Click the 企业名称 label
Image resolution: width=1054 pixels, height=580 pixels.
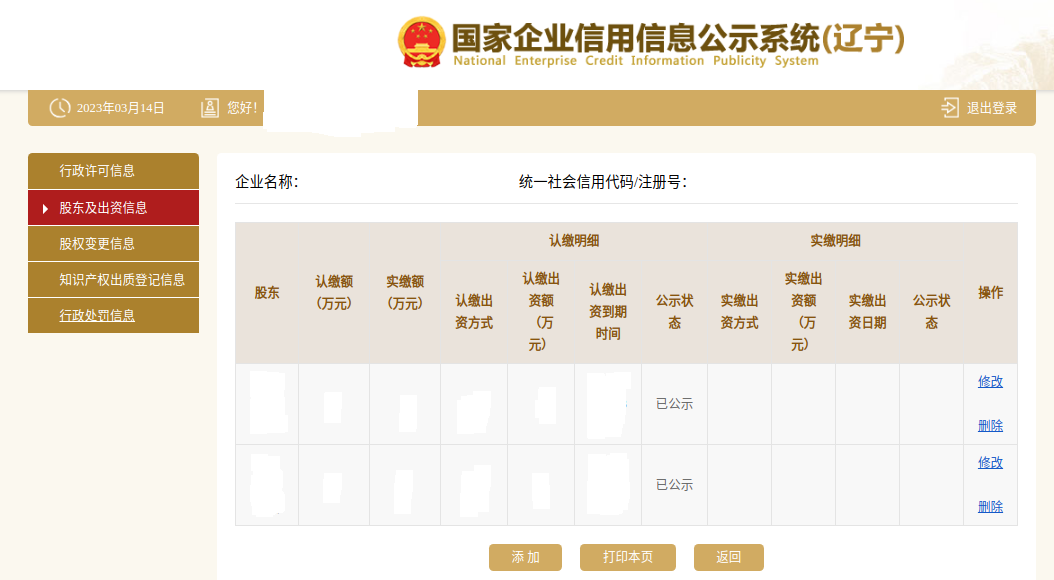tap(267, 182)
